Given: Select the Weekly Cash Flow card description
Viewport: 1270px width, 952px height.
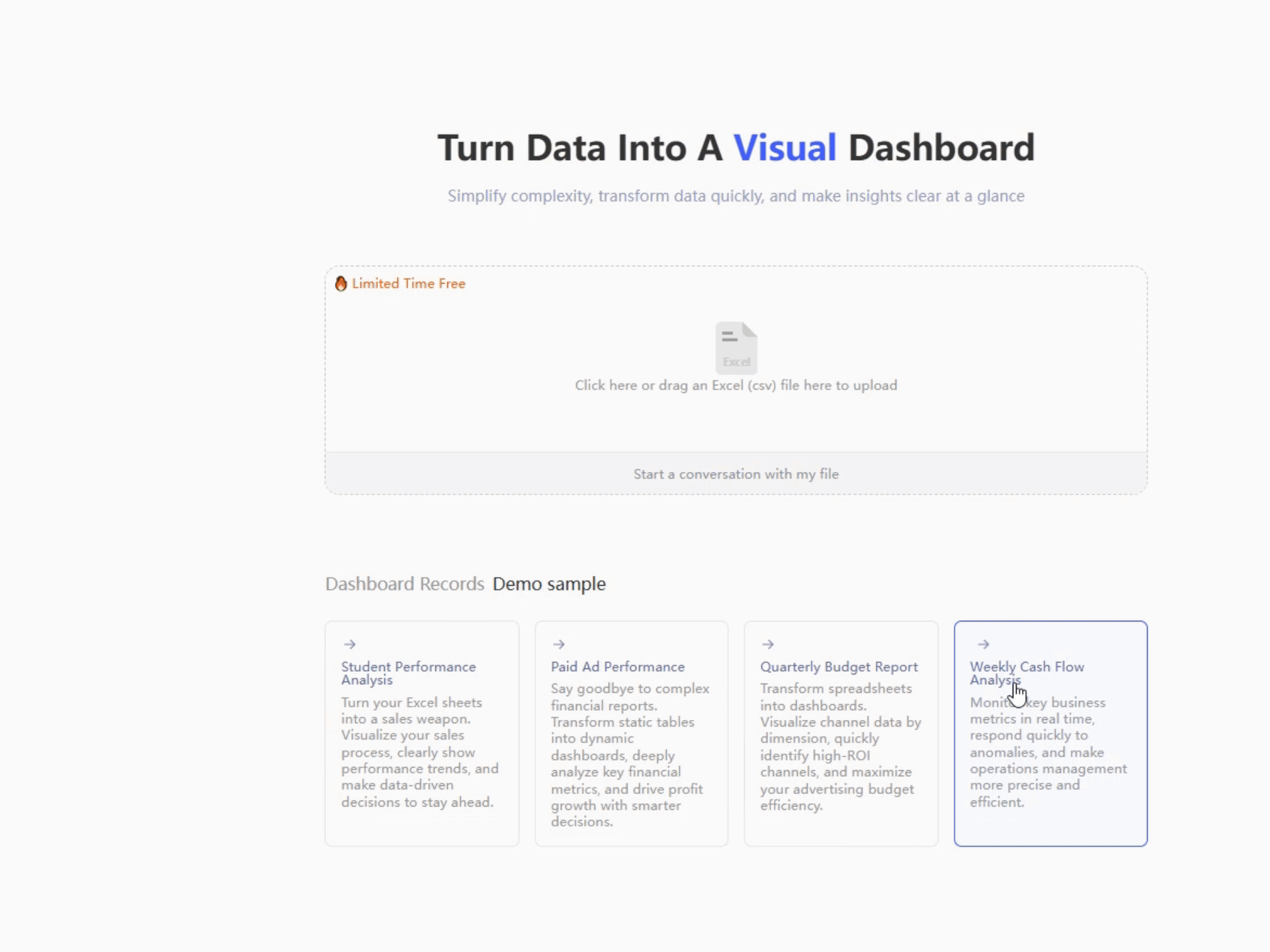Looking at the screenshot, I should pos(1048,752).
